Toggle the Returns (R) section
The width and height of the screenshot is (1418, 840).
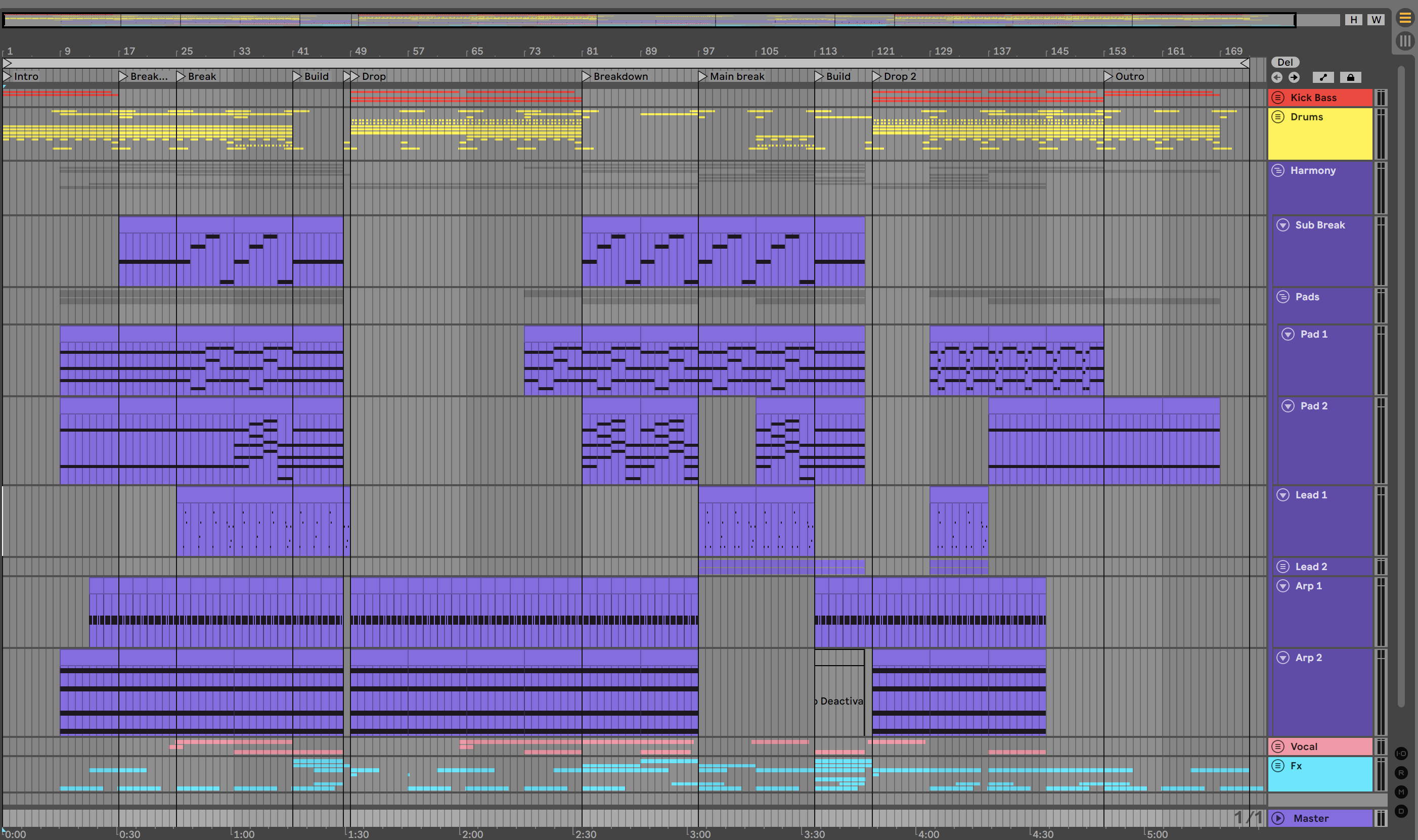pos(1401,773)
